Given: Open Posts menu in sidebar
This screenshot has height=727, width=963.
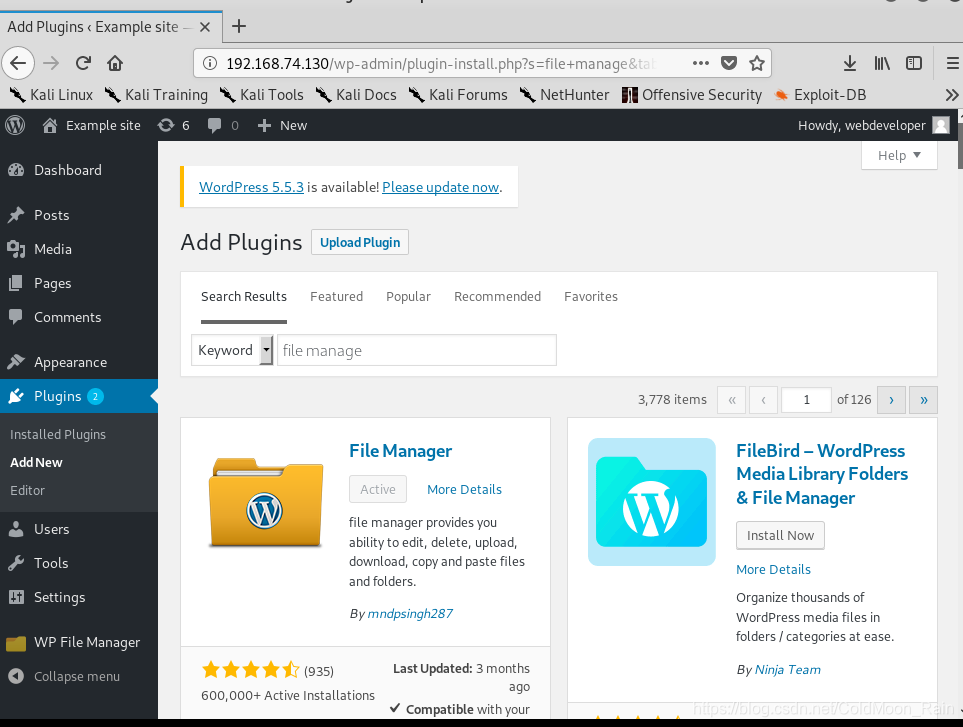Looking at the screenshot, I should [x=79, y=215].
